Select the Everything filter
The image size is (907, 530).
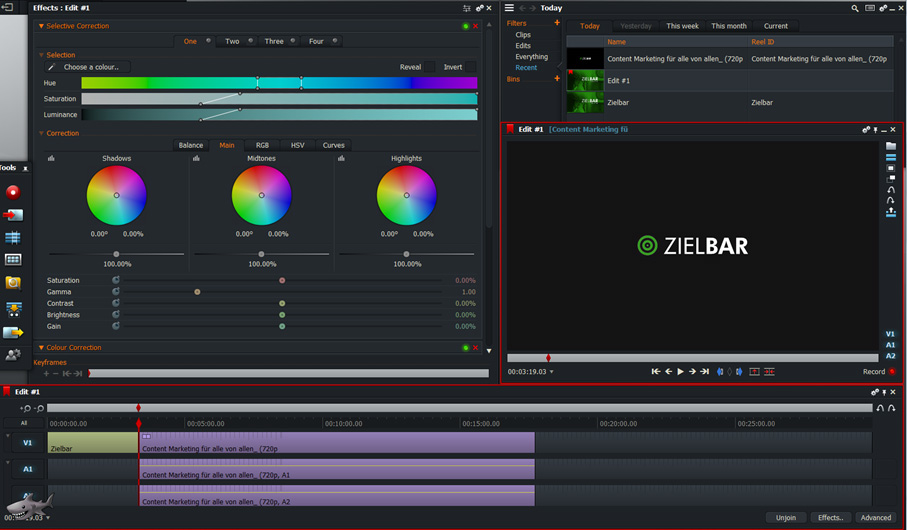click(x=532, y=57)
